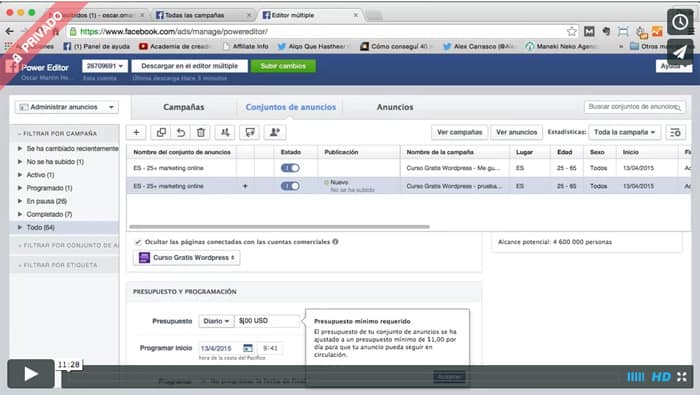The height and width of the screenshot is (395, 700).
Task: Delete the ad set with the trash icon
Action: tap(201, 132)
